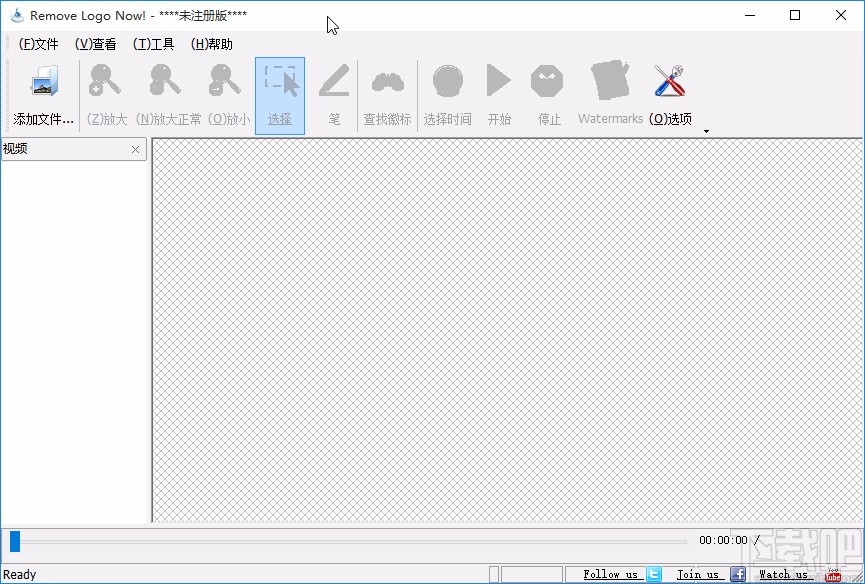
Task: Select the 放大 zoom in tool
Action: click(104, 82)
